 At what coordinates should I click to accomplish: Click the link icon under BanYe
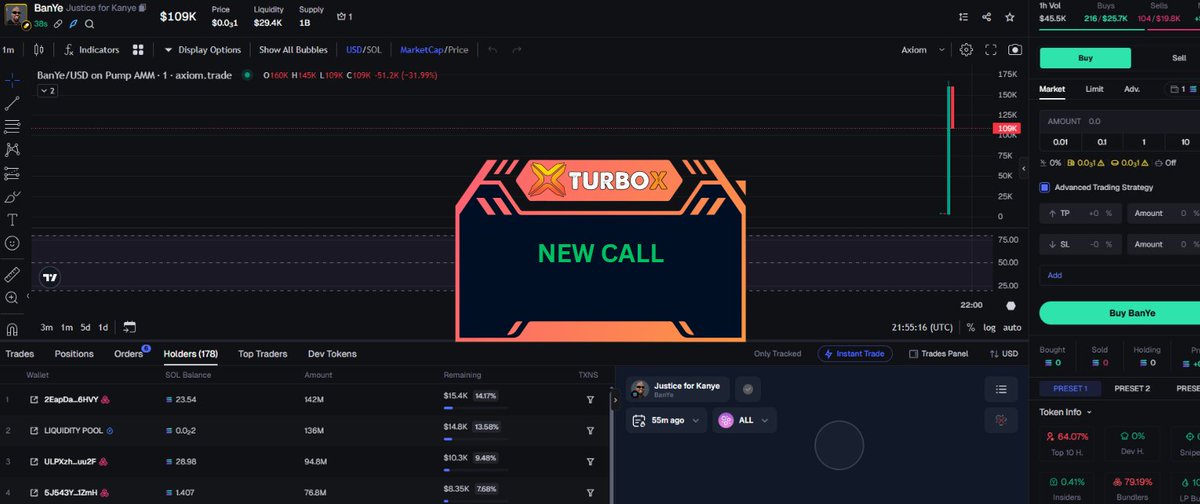[58, 23]
